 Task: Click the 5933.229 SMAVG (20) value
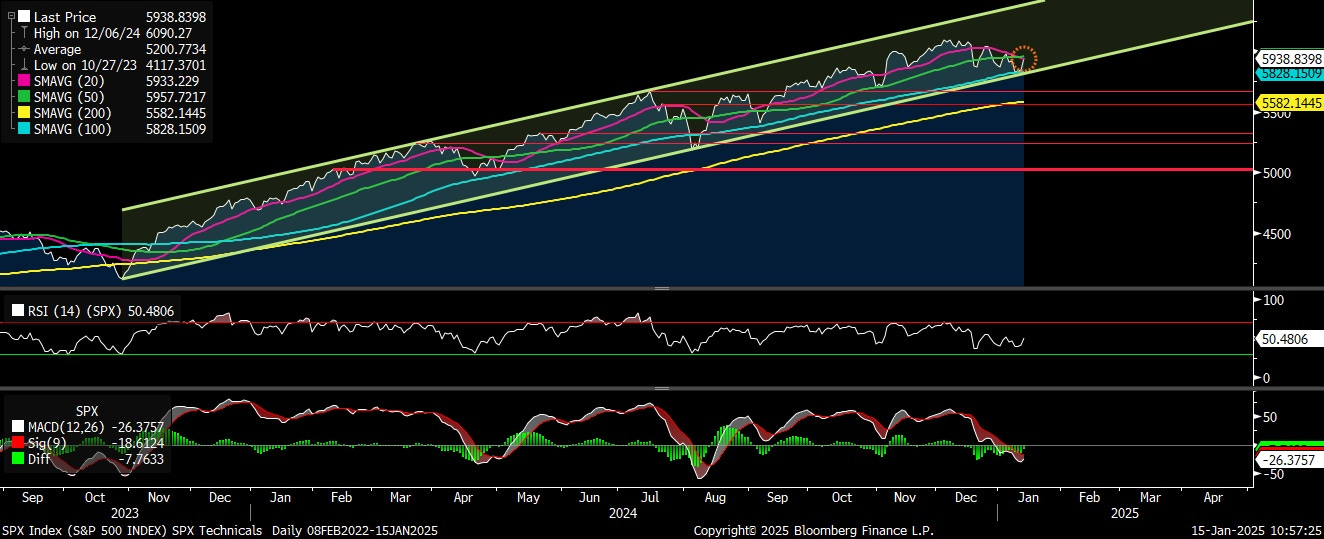pyautogui.click(x=173, y=81)
